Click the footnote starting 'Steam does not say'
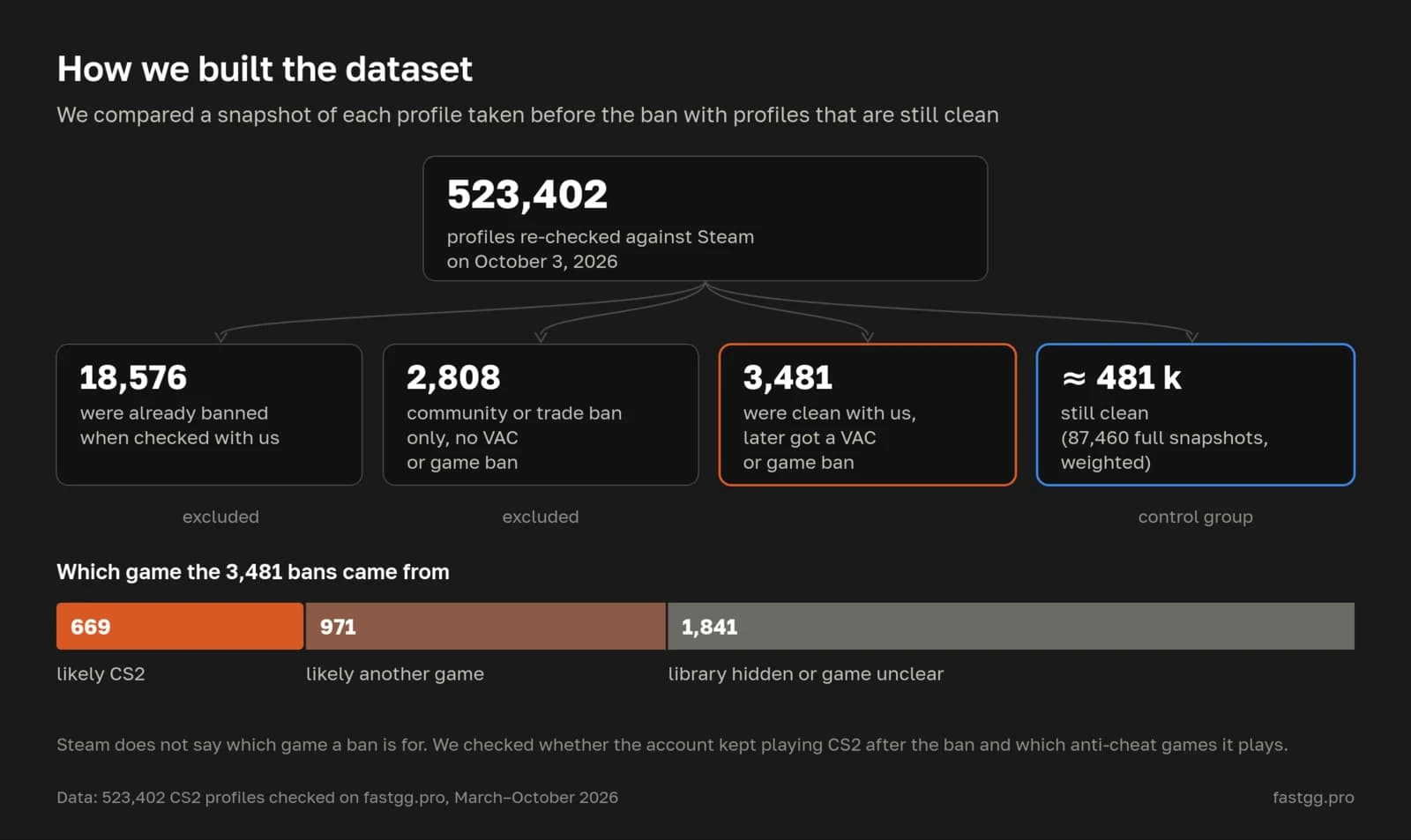 point(672,745)
